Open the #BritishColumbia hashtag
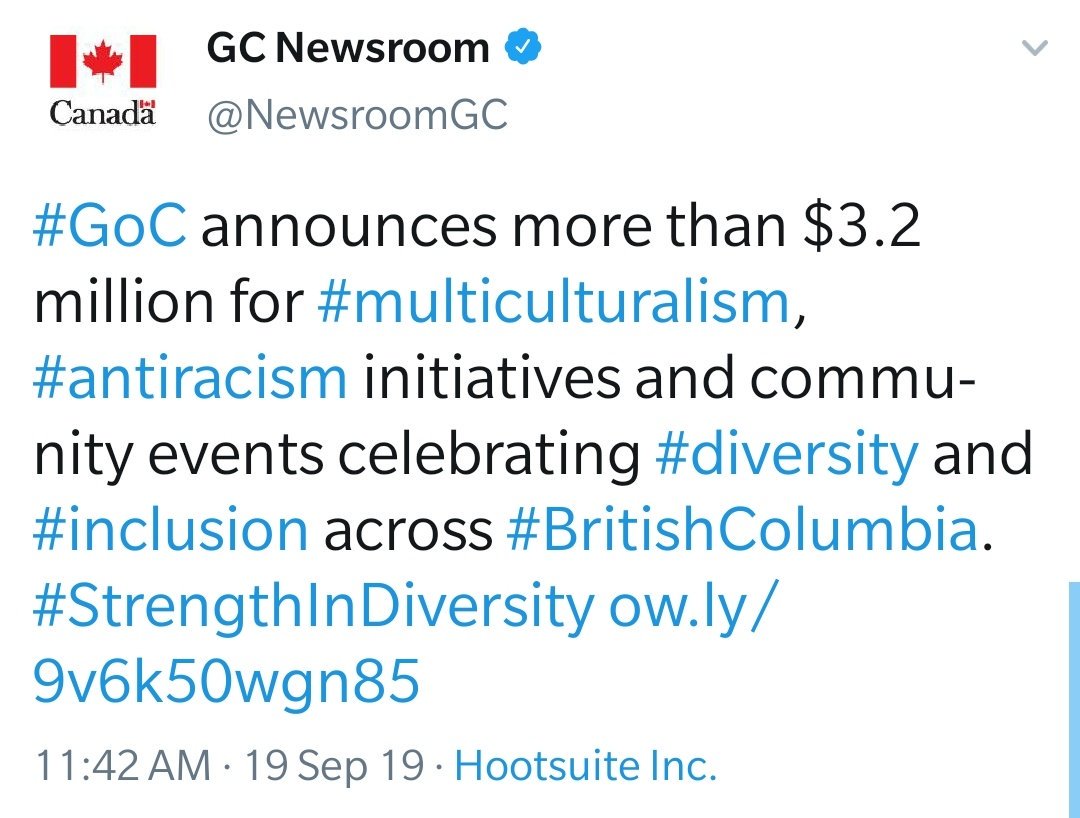The image size is (1080, 818). [742, 529]
